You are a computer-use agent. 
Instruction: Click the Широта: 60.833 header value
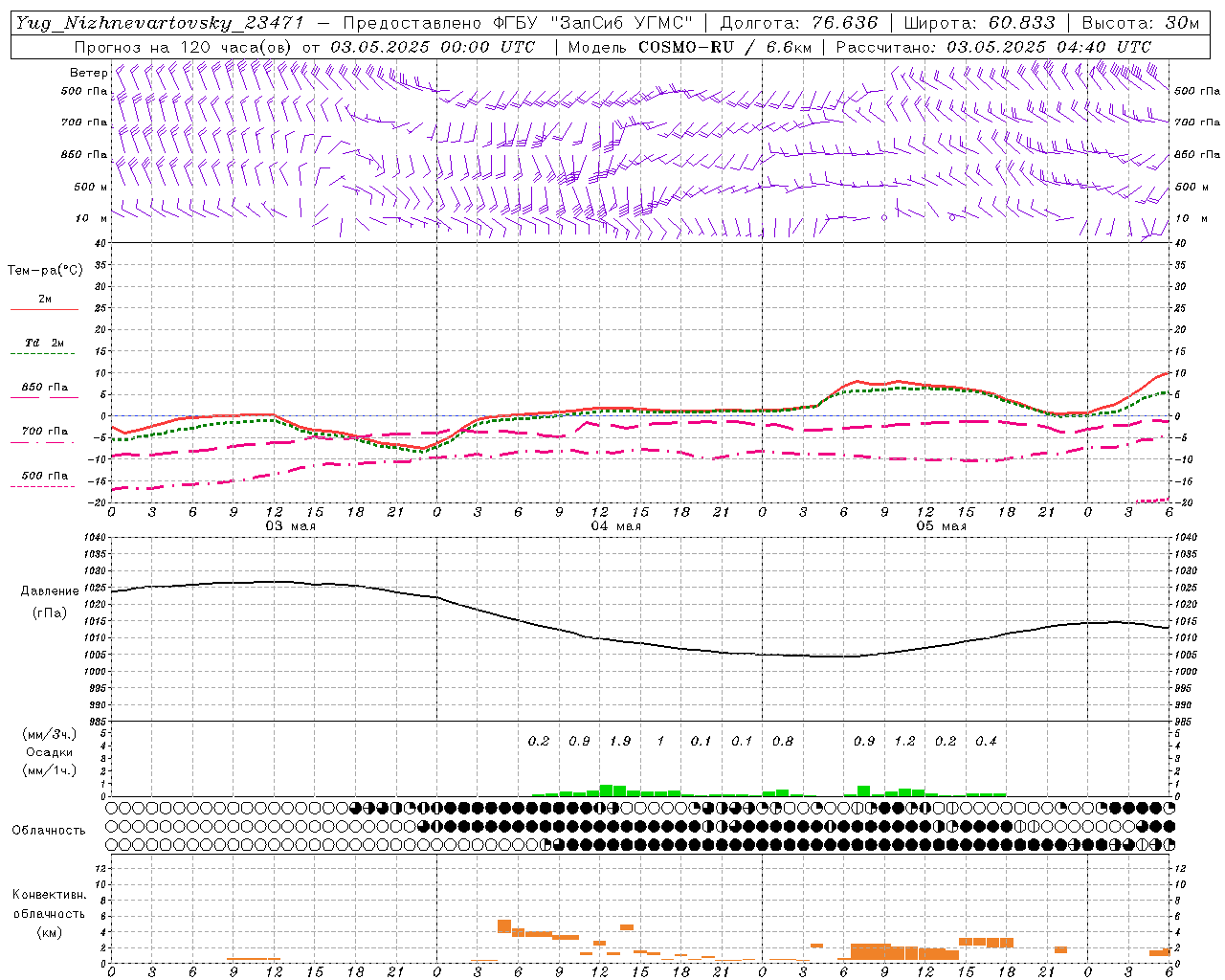pos(979,23)
